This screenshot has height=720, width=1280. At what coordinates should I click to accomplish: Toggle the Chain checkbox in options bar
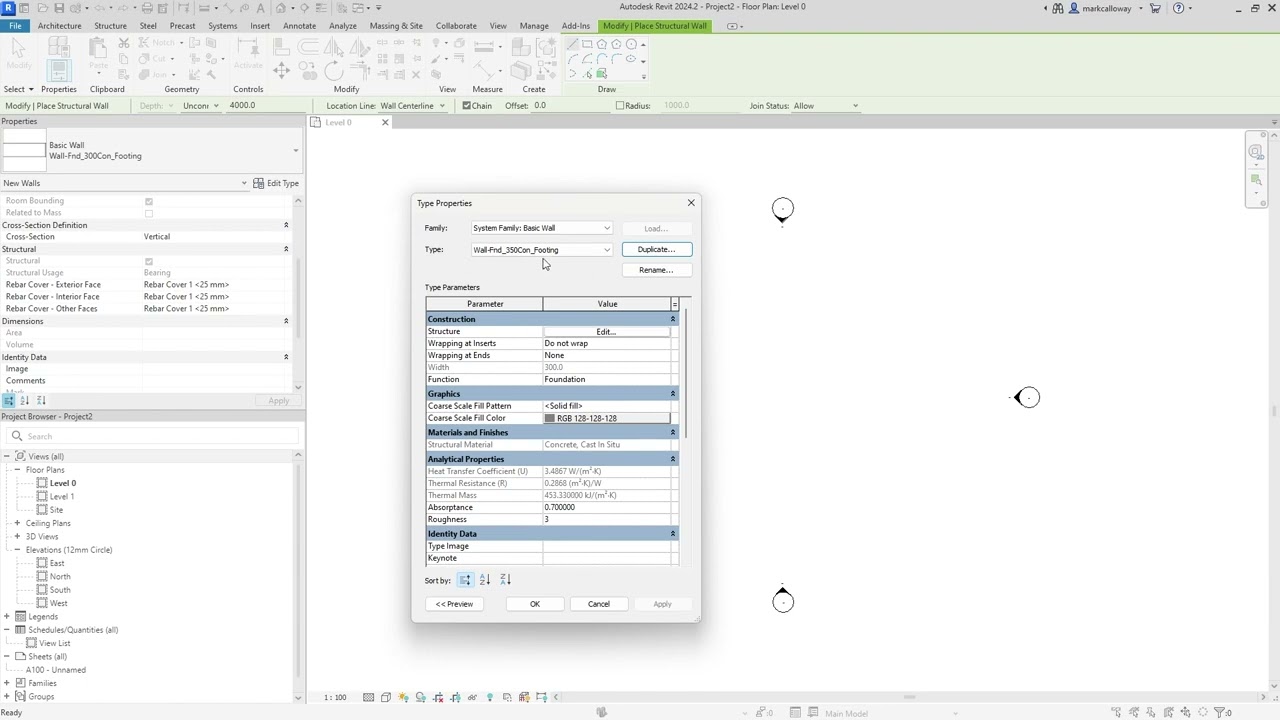pos(466,105)
